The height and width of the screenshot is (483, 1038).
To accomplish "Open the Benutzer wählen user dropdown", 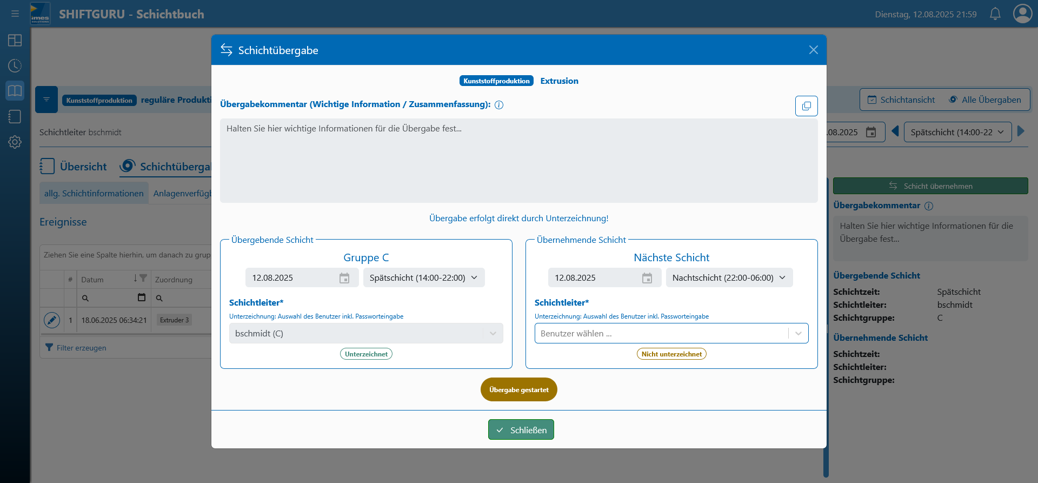I will click(x=670, y=334).
